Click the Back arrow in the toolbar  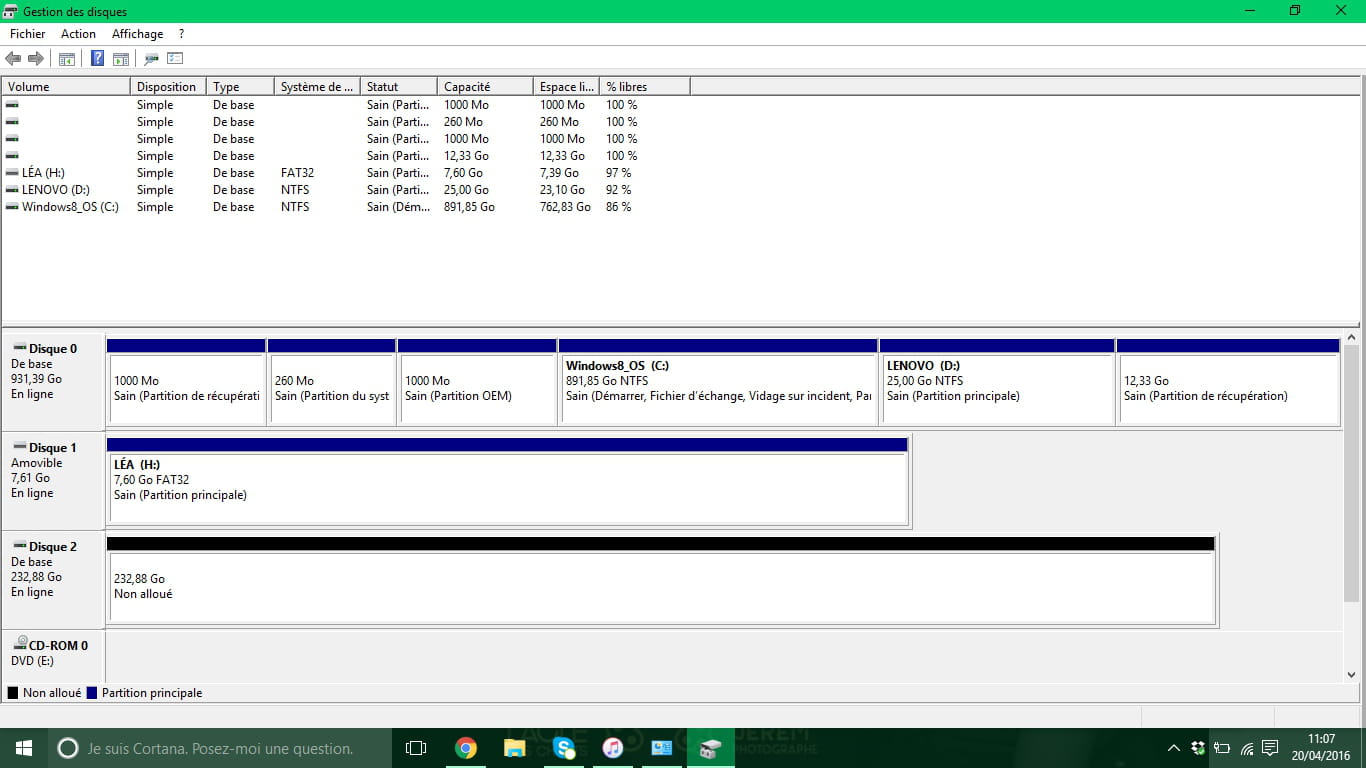13,59
